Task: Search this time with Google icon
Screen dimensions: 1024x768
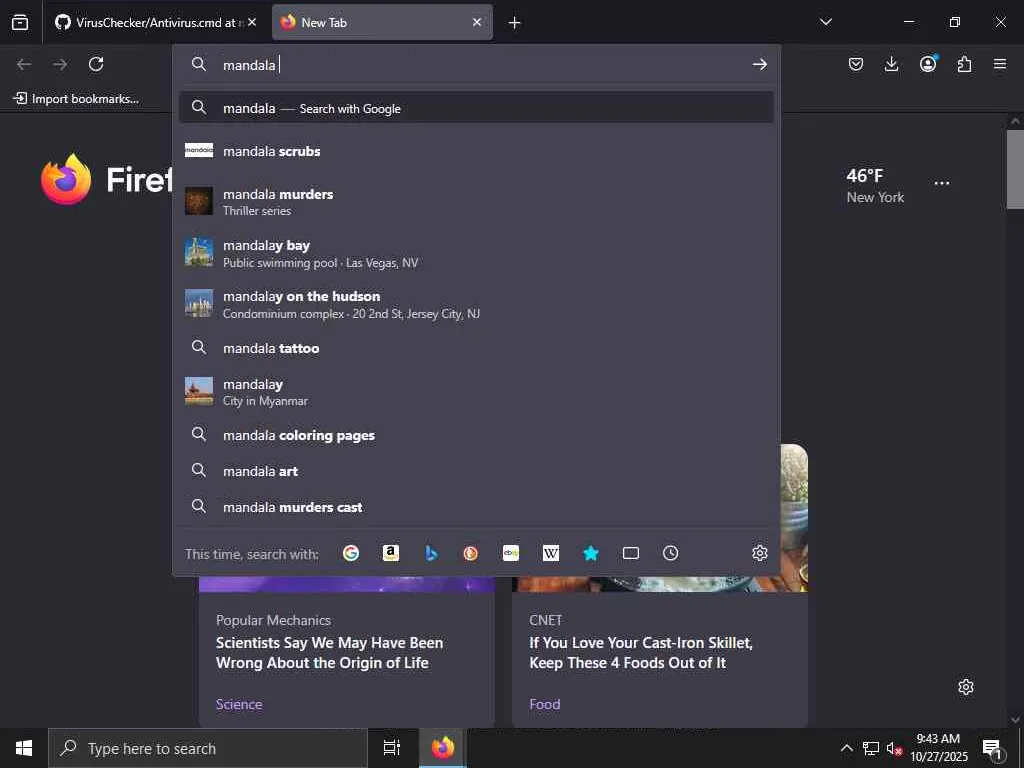Action: [x=351, y=553]
